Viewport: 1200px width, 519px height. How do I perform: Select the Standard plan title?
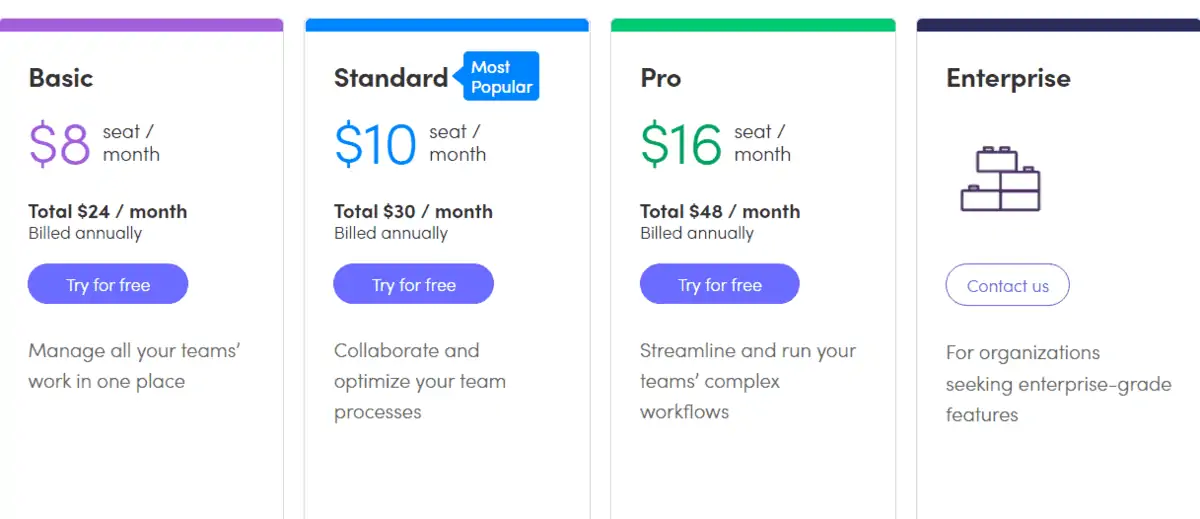[x=391, y=78]
